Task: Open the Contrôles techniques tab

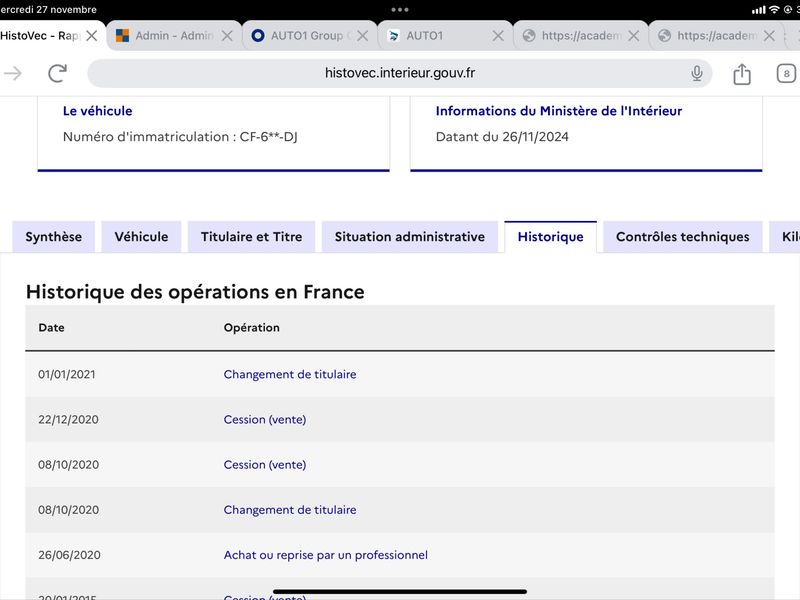Action: click(683, 237)
